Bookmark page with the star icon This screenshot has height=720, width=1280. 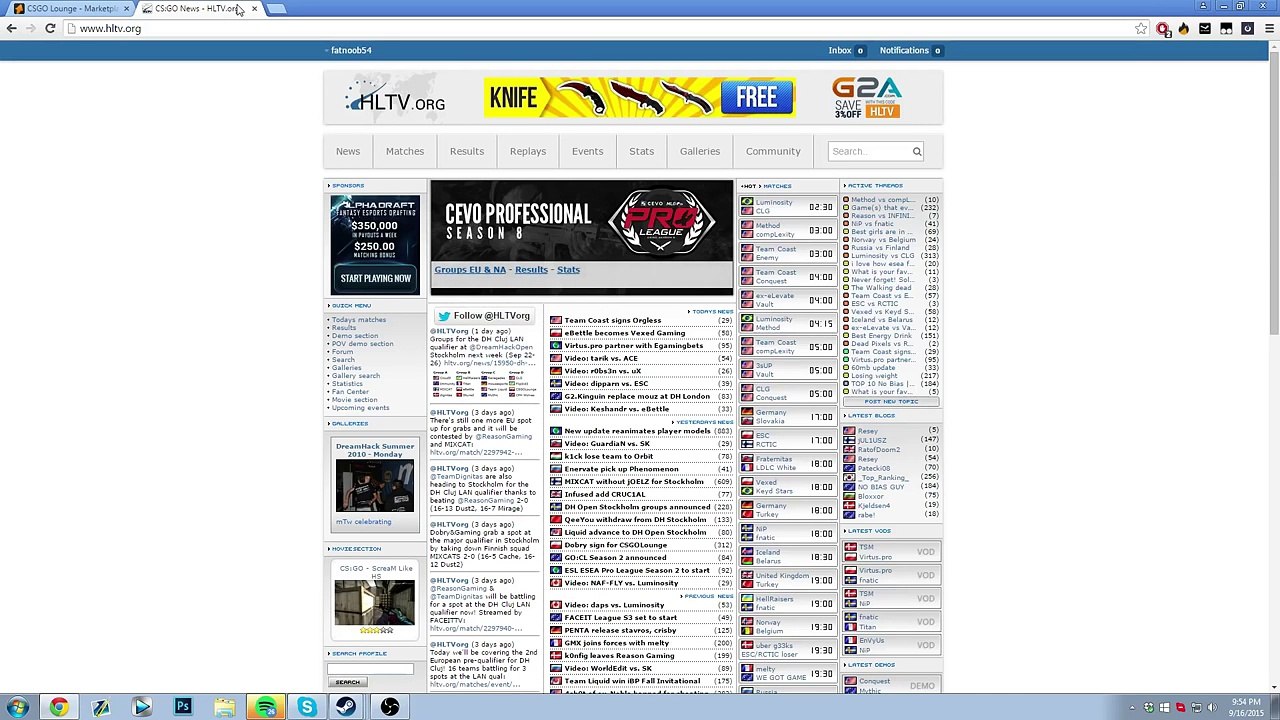(x=1141, y=29)
